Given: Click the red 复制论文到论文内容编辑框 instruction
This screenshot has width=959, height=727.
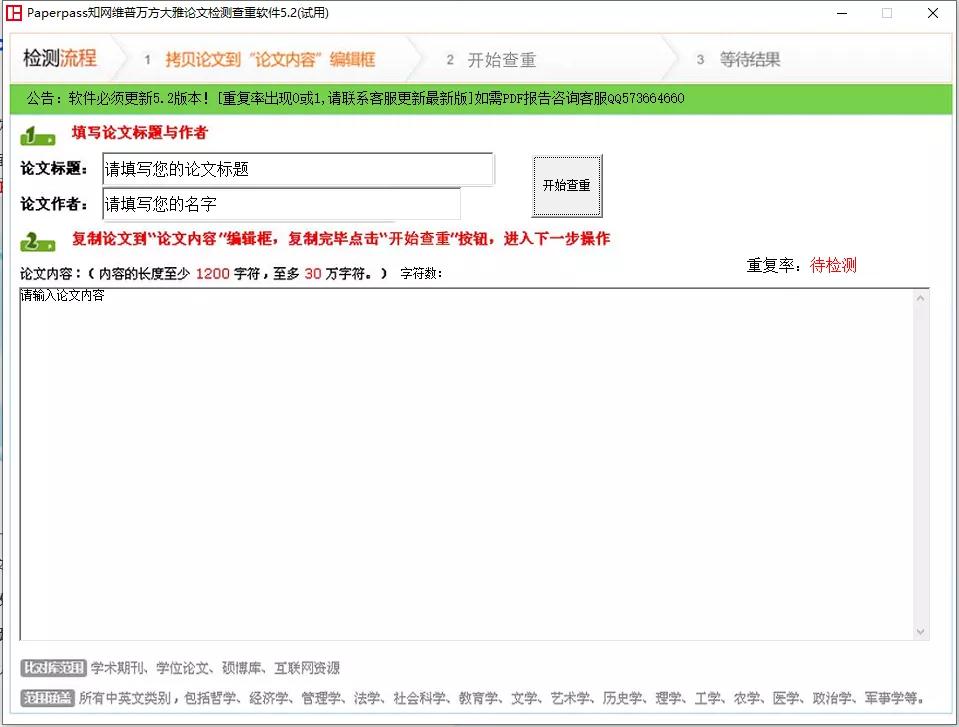Looking at the screenshot, I should click(x=341, y=238).
